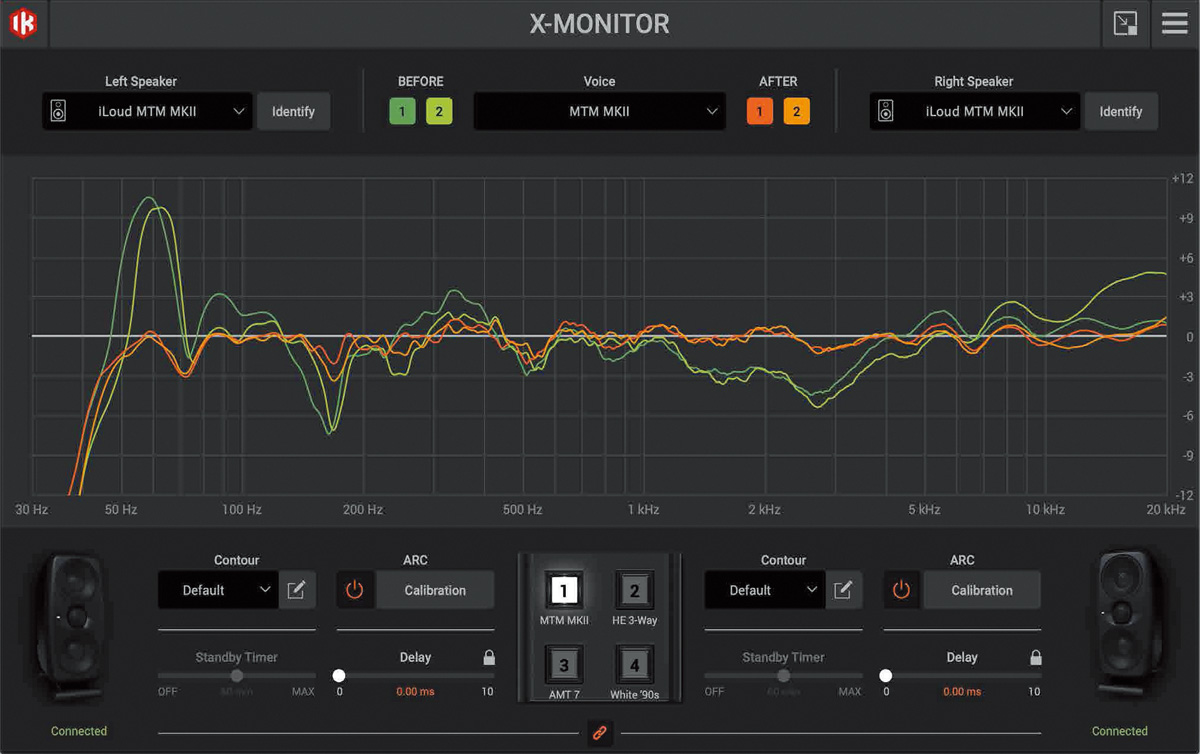Image resolution: width=1200 pixels, height=754 pixels.
Task: Toggle the right Delay lock icon
Action: [x=1035, y=658]
